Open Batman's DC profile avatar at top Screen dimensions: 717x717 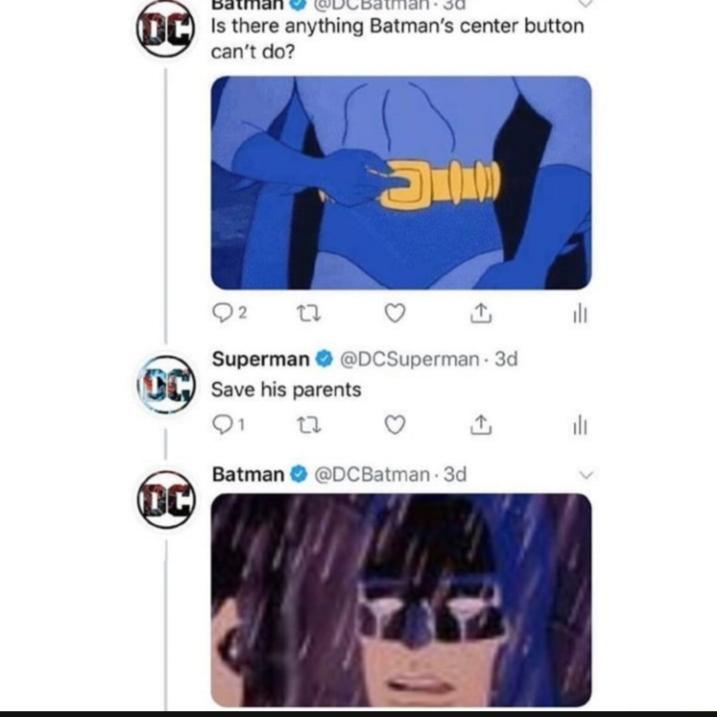tap(166, 28)
